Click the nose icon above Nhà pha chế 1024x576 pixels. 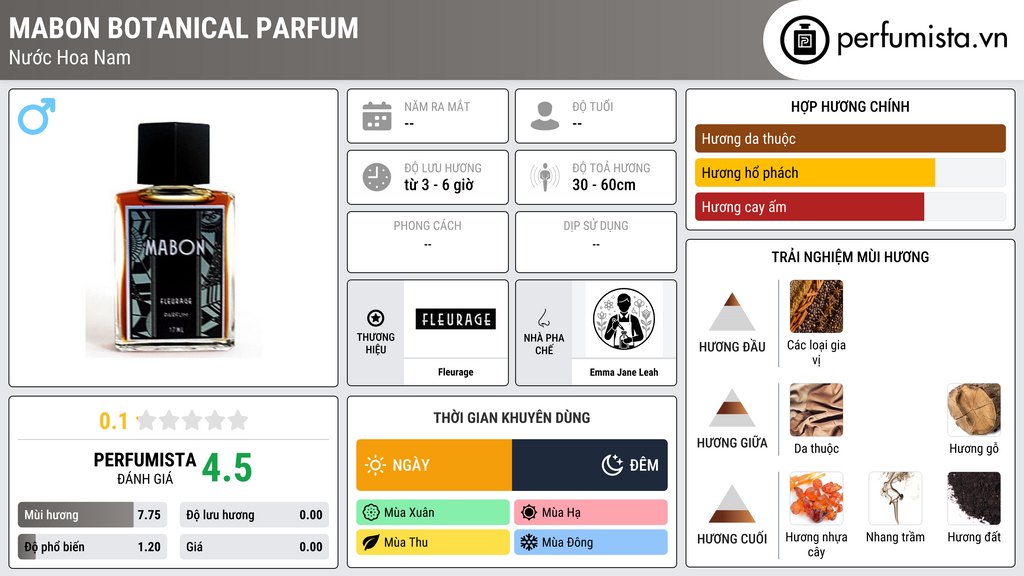pos(543,318)
